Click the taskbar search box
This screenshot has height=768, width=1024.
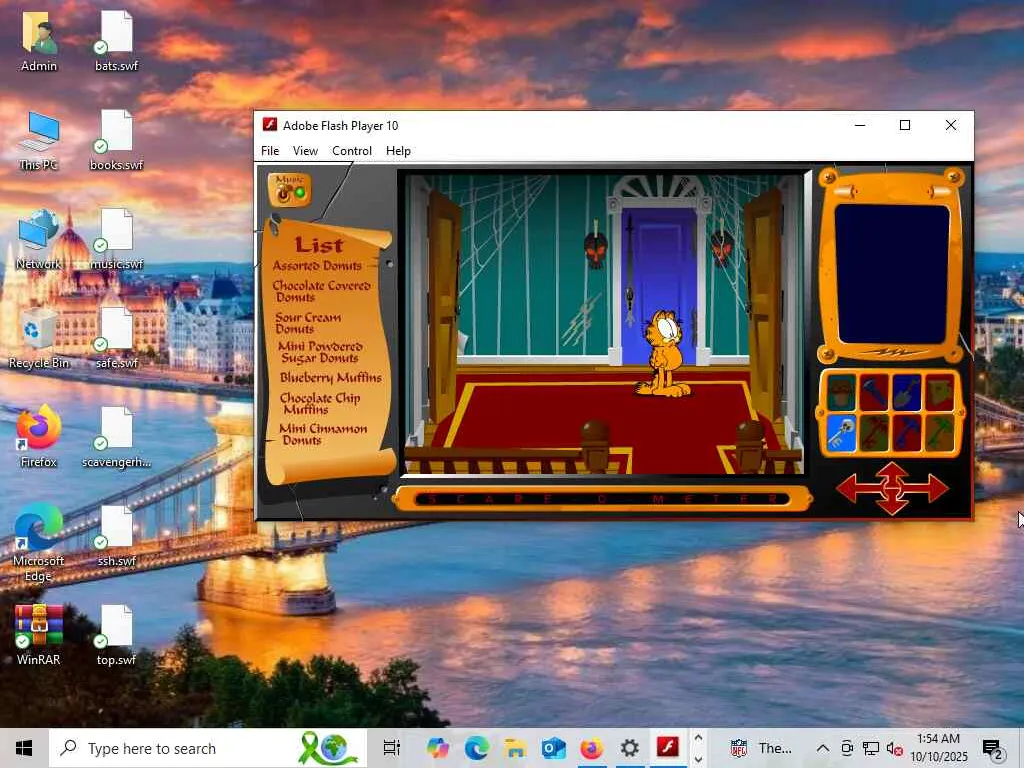(208, 748)
